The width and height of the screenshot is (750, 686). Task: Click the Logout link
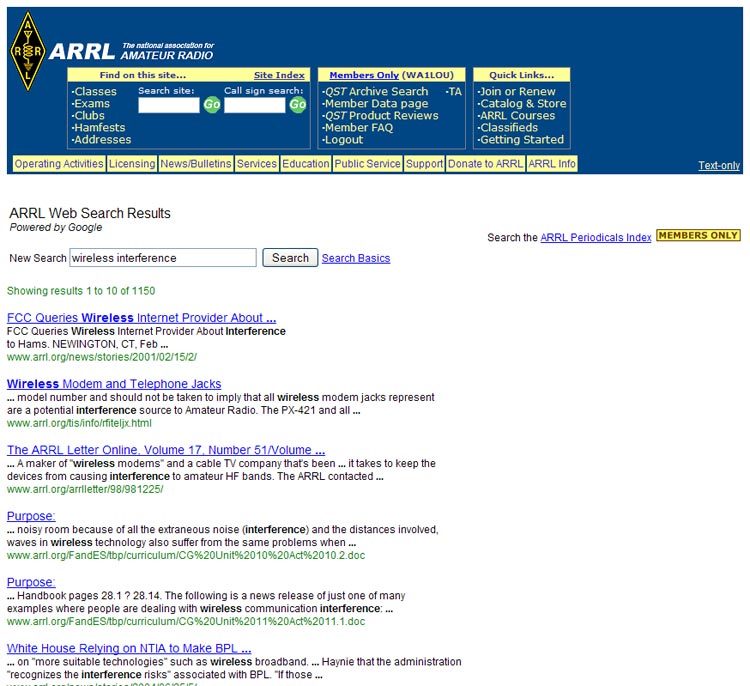[x=344, y=140]
